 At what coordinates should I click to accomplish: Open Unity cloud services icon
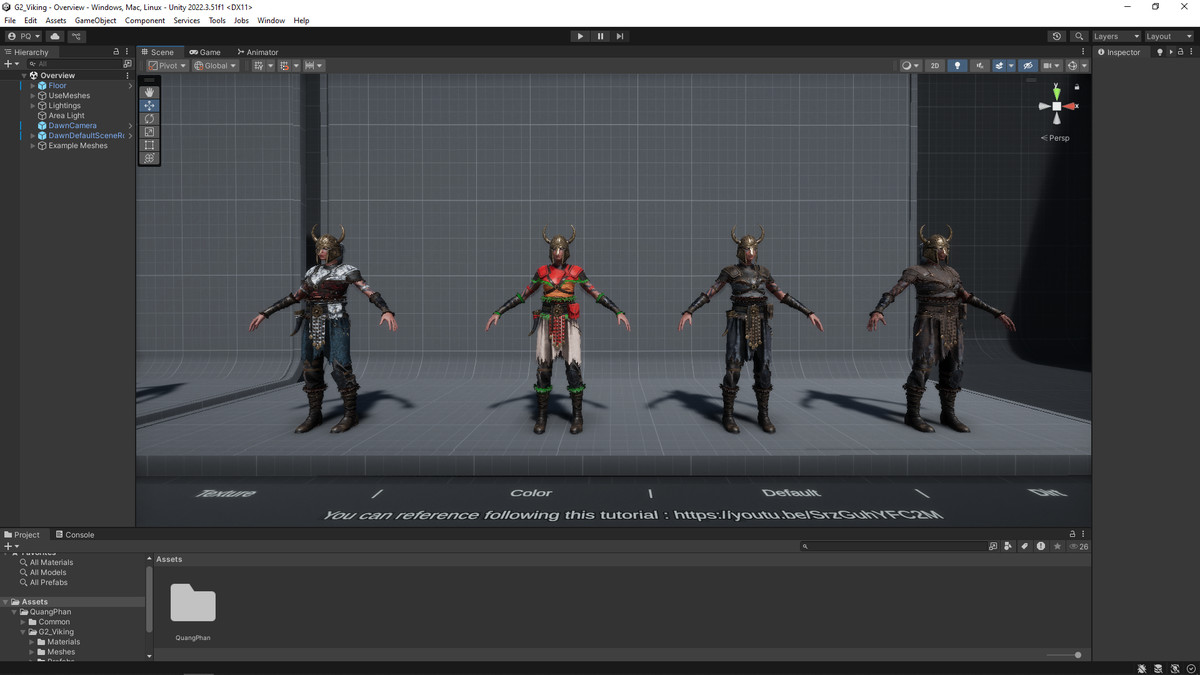point(55,36)
